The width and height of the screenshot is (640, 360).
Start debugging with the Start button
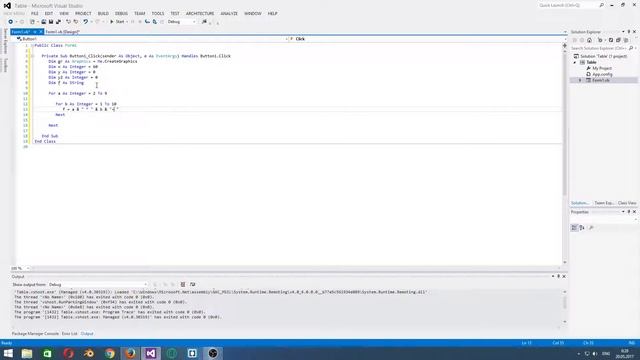117,22
